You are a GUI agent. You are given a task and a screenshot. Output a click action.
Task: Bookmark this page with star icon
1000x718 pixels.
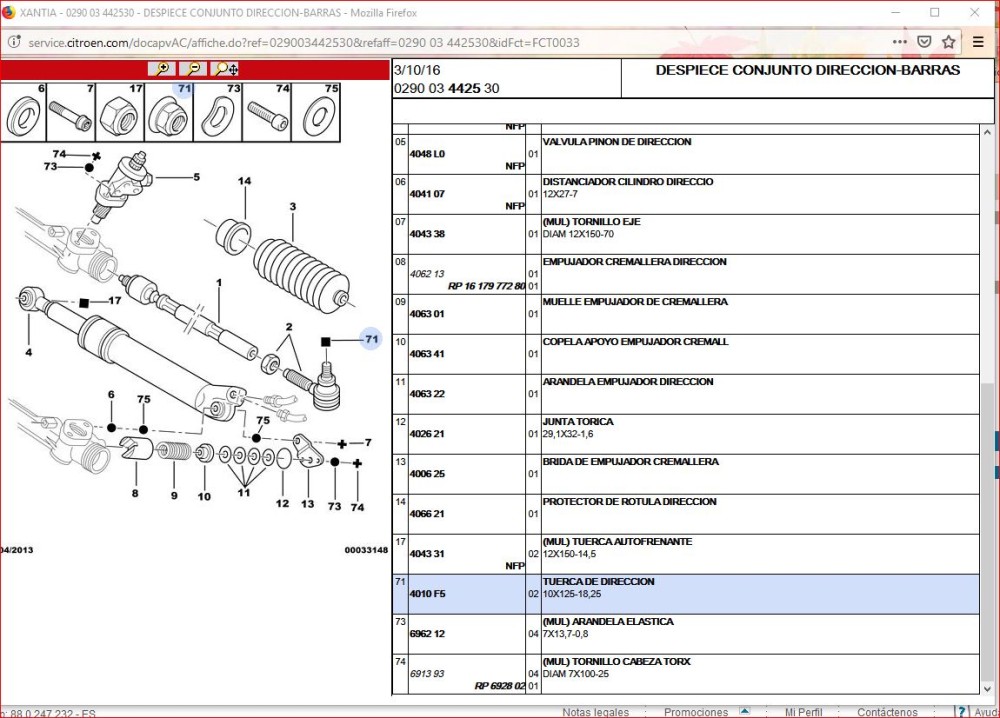(x=948, y=42)
